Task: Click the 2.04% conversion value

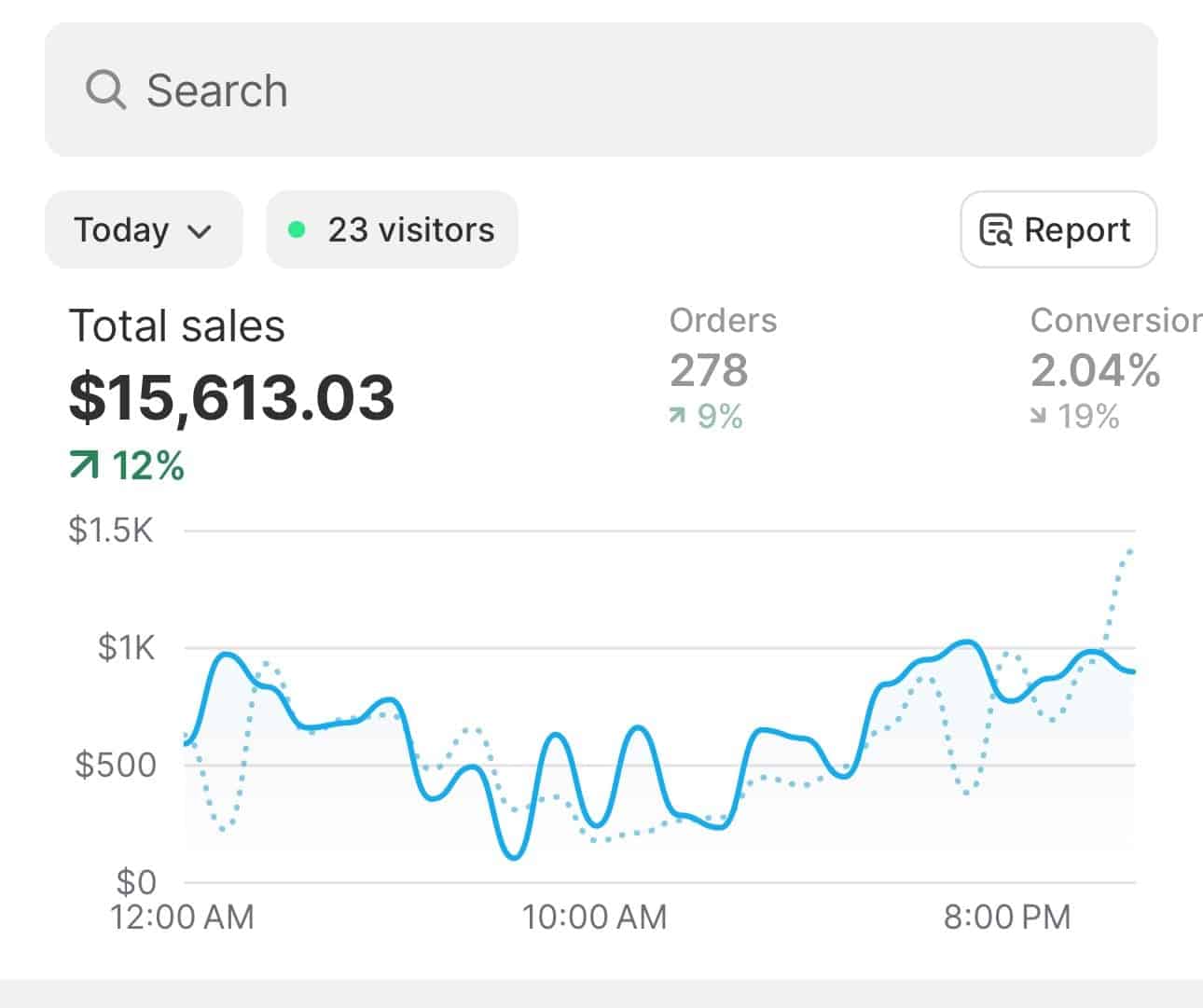Action: 1095,370
